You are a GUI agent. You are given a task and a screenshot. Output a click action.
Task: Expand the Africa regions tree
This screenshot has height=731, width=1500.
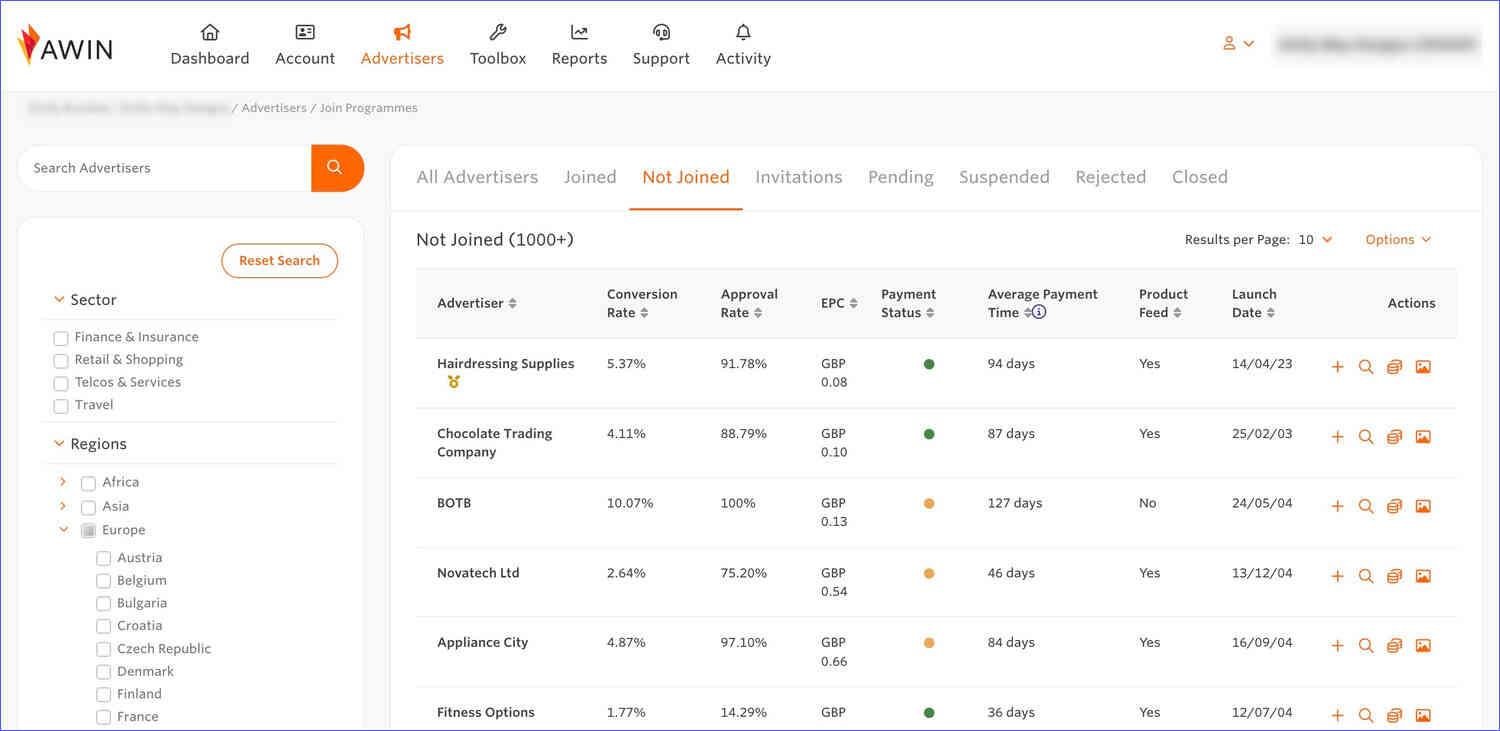(62, 481)
